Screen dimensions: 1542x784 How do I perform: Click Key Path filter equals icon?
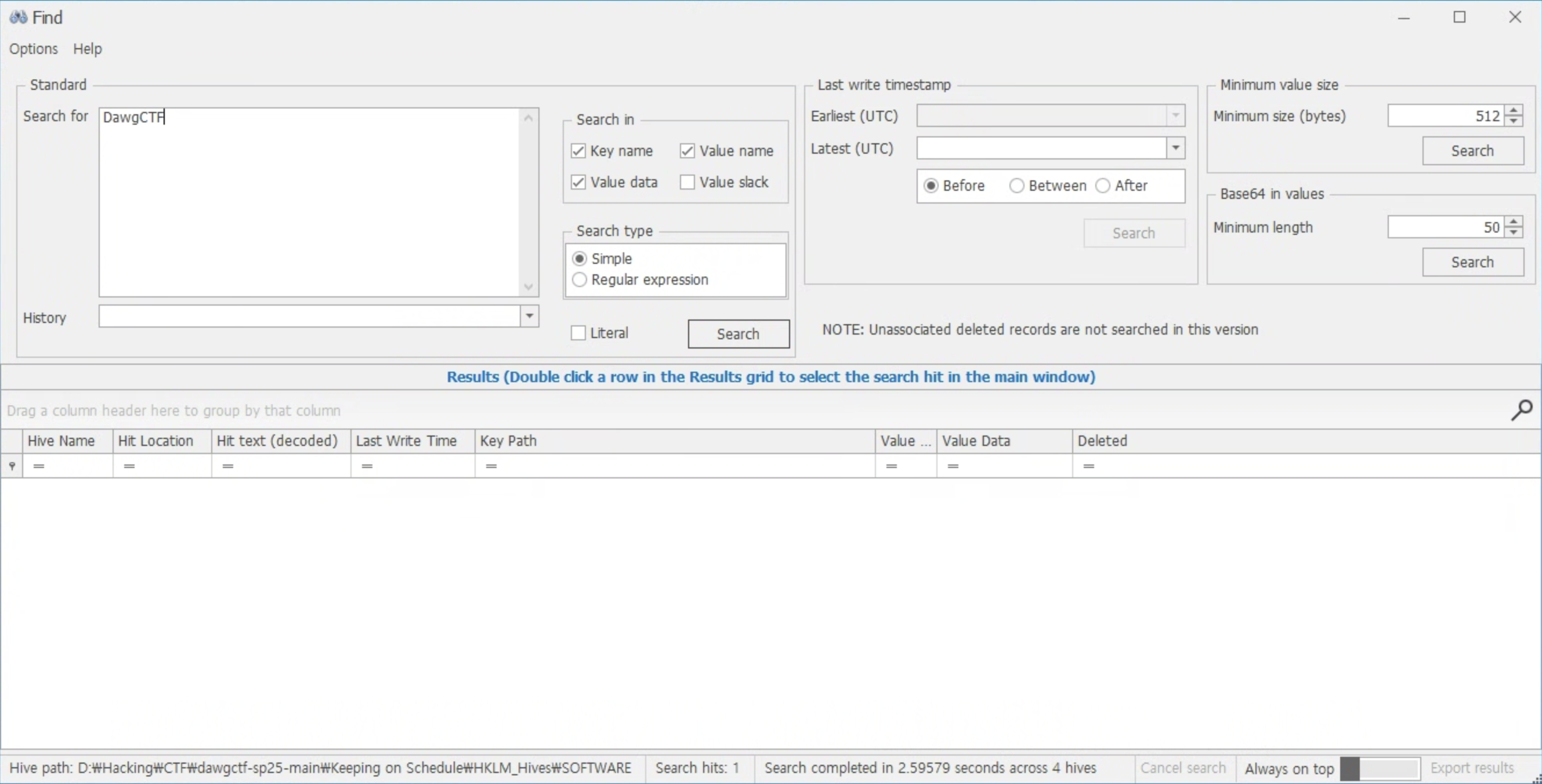491,466
